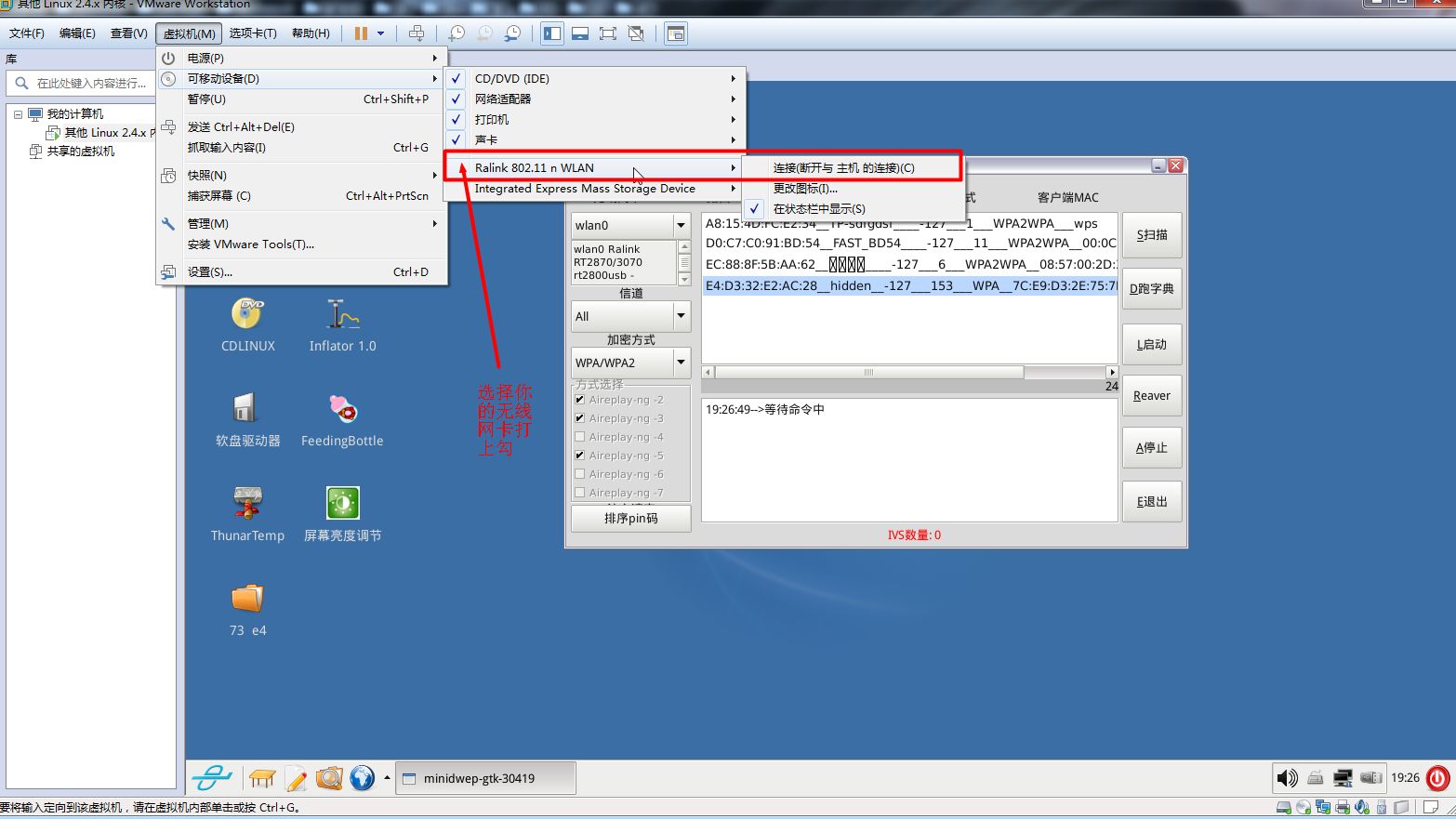Viewport: 1456px width, 819px height.
Task: Open the snapshot manager wrench icon
Action: point(511,33)
